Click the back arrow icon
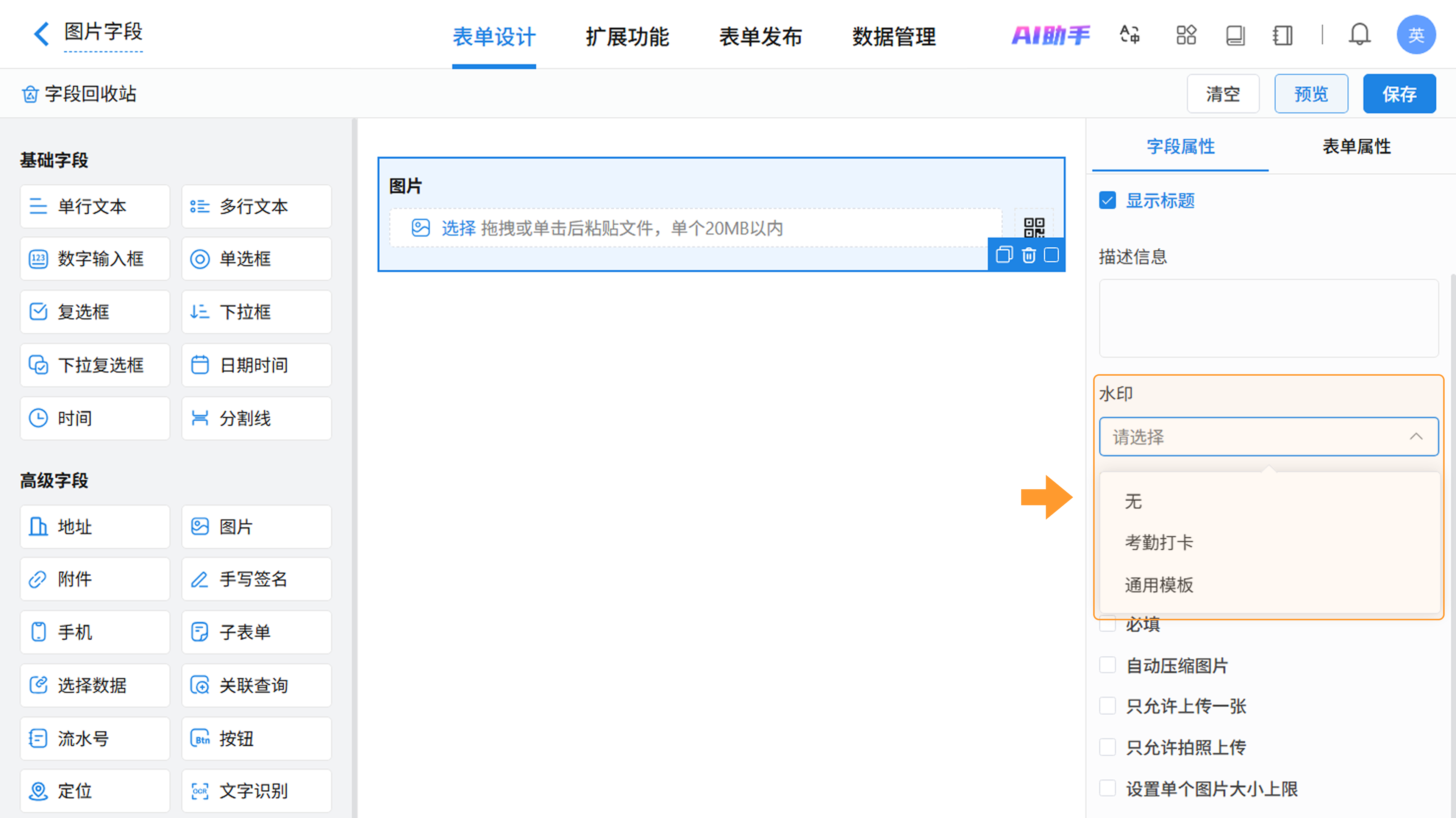Viewport: 1456px width, 818px height. point(41,34)
